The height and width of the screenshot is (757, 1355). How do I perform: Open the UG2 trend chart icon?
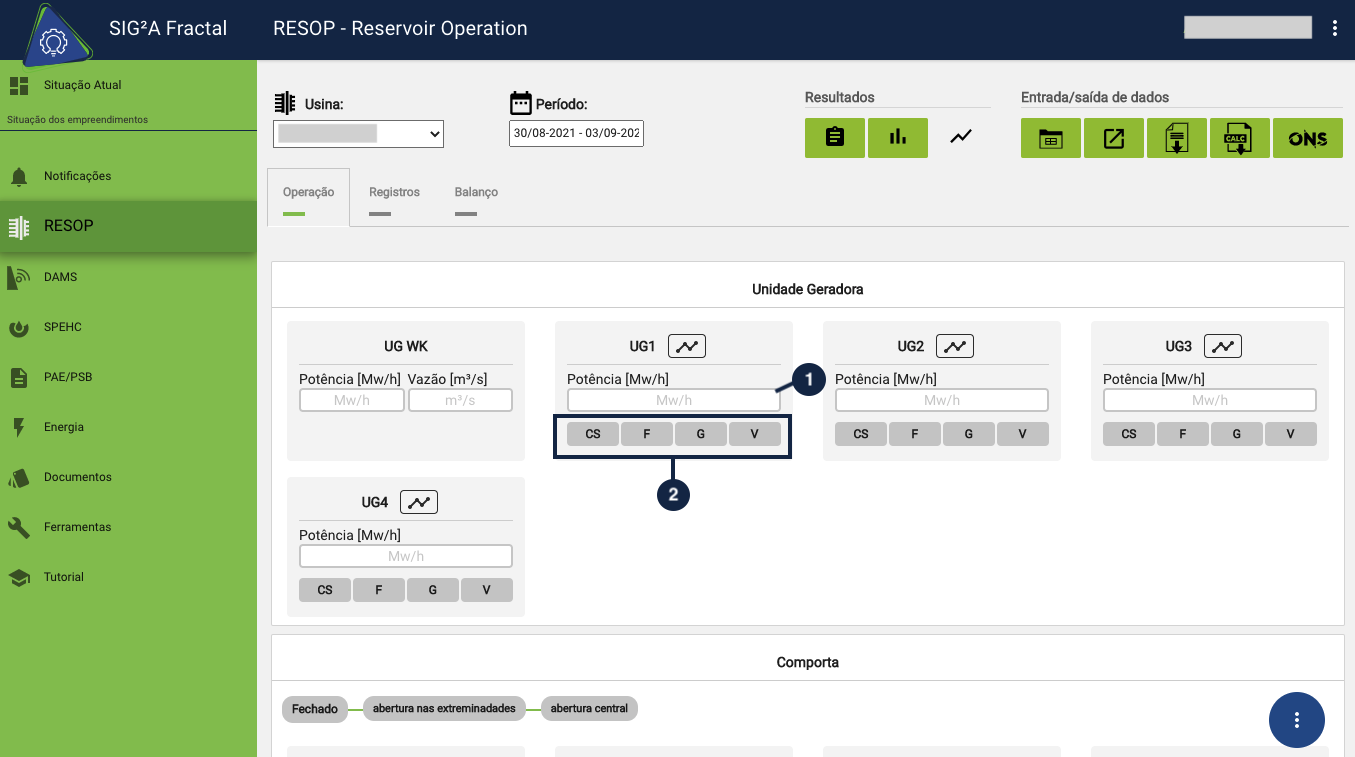[954, 346]
